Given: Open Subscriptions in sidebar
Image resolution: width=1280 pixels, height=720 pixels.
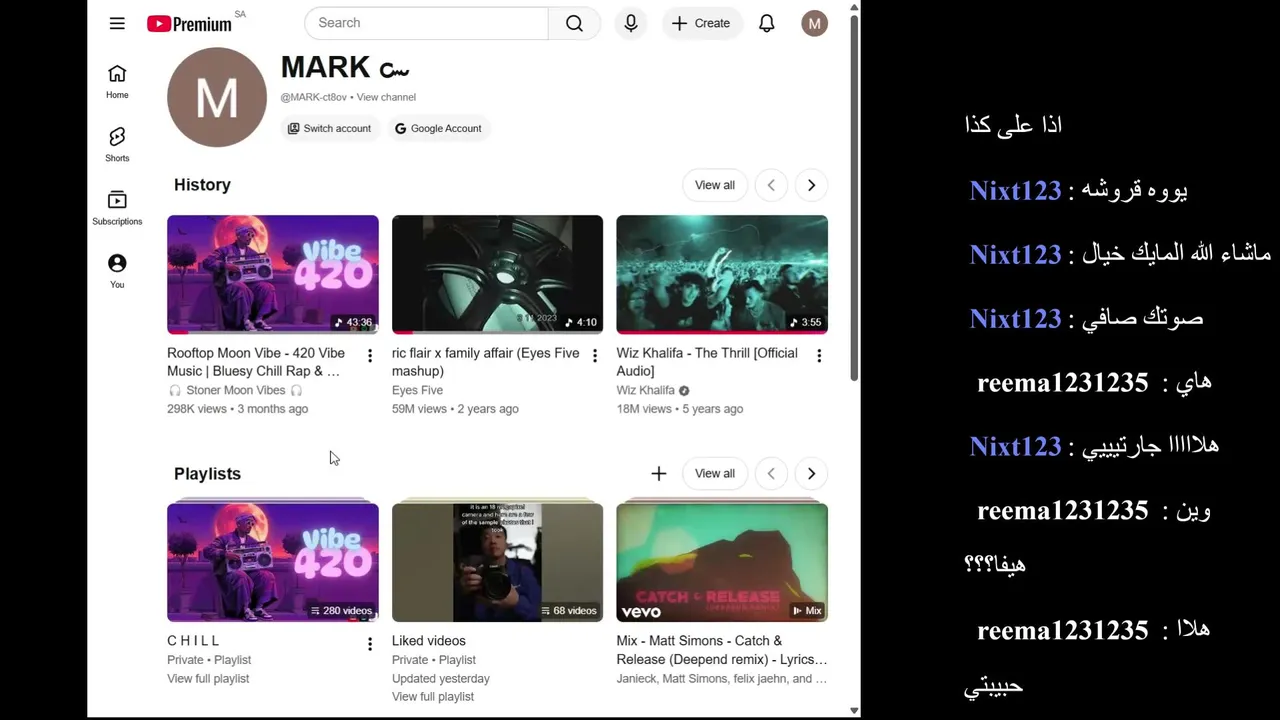Looking at the screenshot, I should tap(117, 208).
